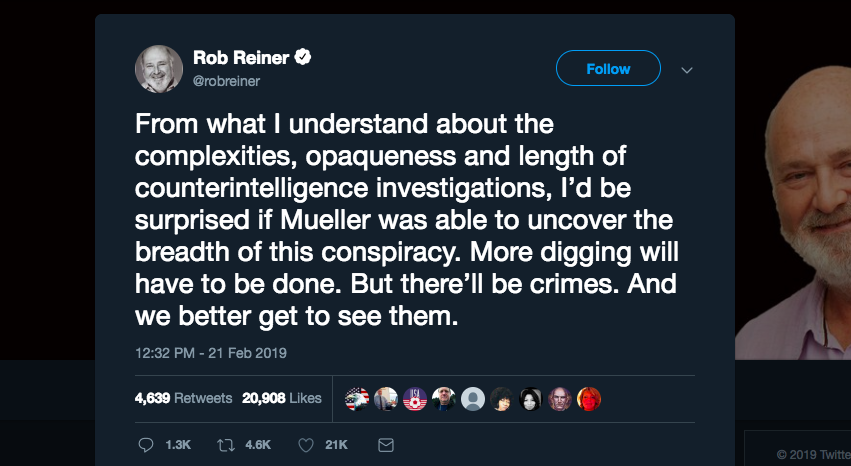Image resolution: width=851 pixels, height=466 pixels.
Task: View the 4,639 Retweets list
Action: (x=183, y=398)
